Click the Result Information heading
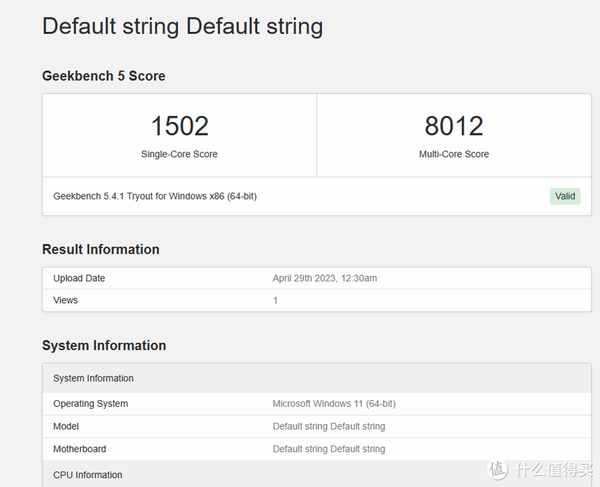The width and height of the screenshot is (600, 487). (x=100, y=249)
